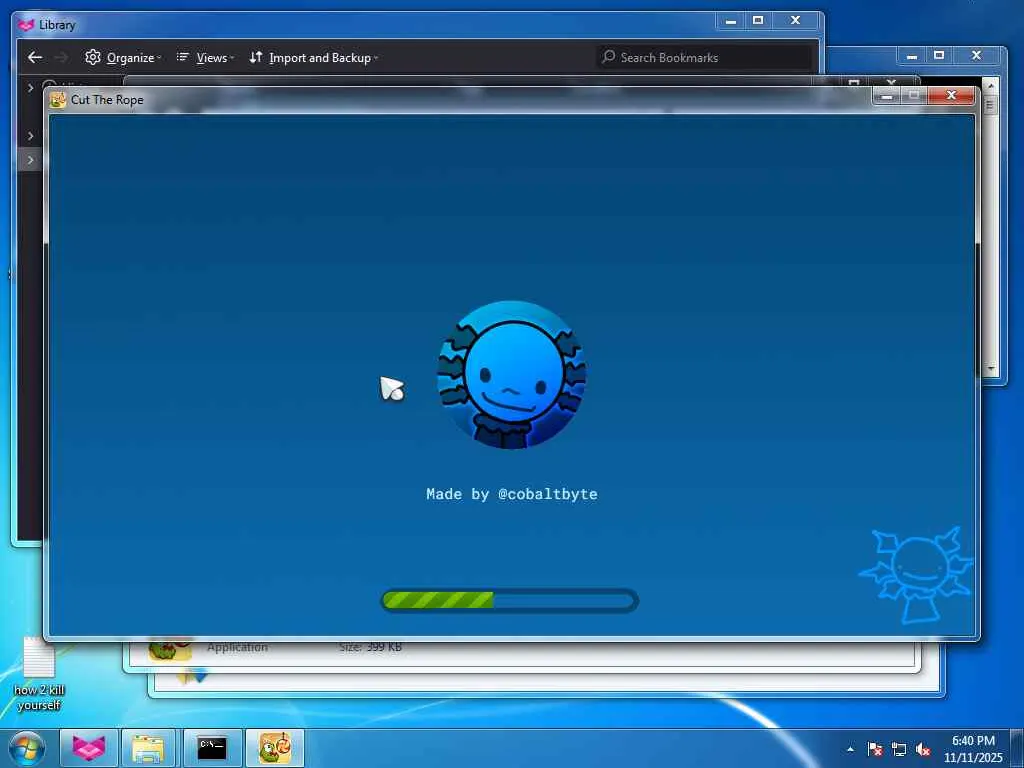Close the Library window
The width and height of the screenshot is (1024, 768).
coord(795,21)
